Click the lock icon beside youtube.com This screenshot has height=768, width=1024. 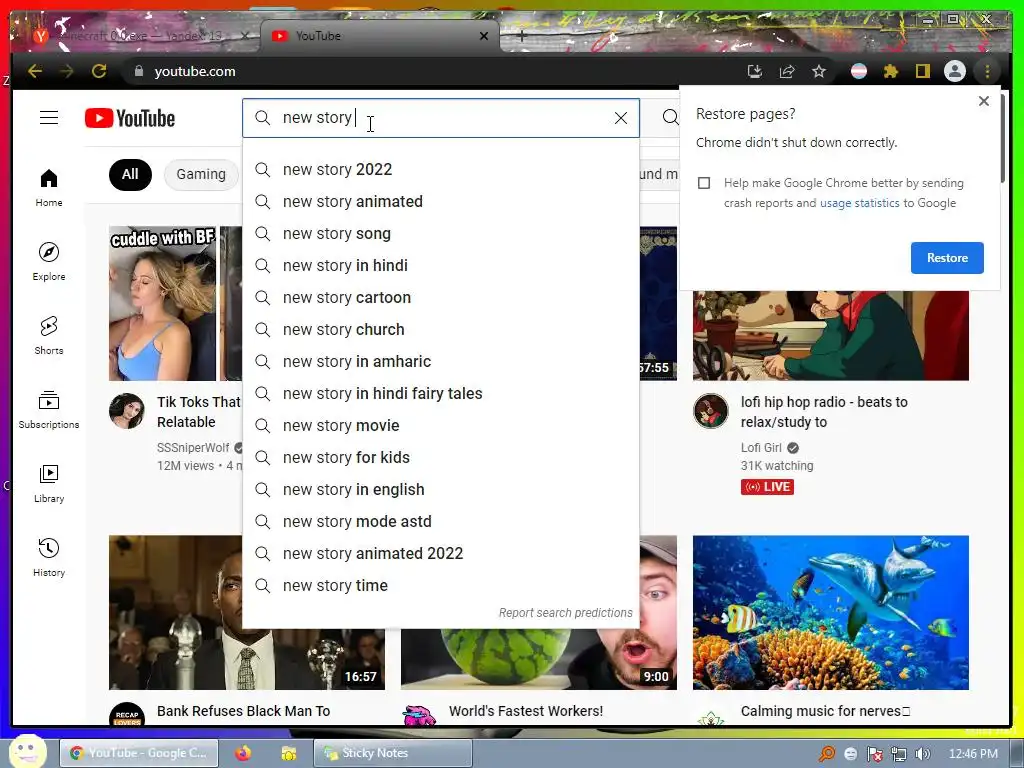tap(138, 71)
